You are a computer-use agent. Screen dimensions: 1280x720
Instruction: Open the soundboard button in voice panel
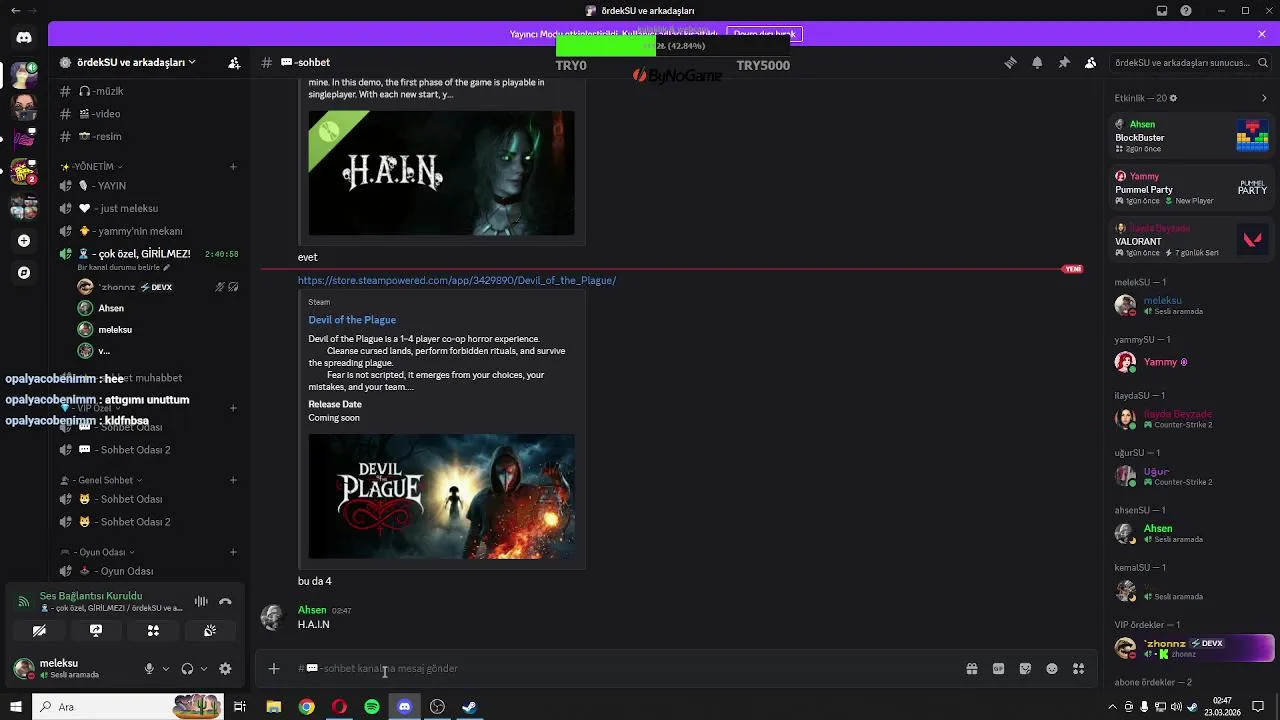pyautogui.click(x=210, y=631)
